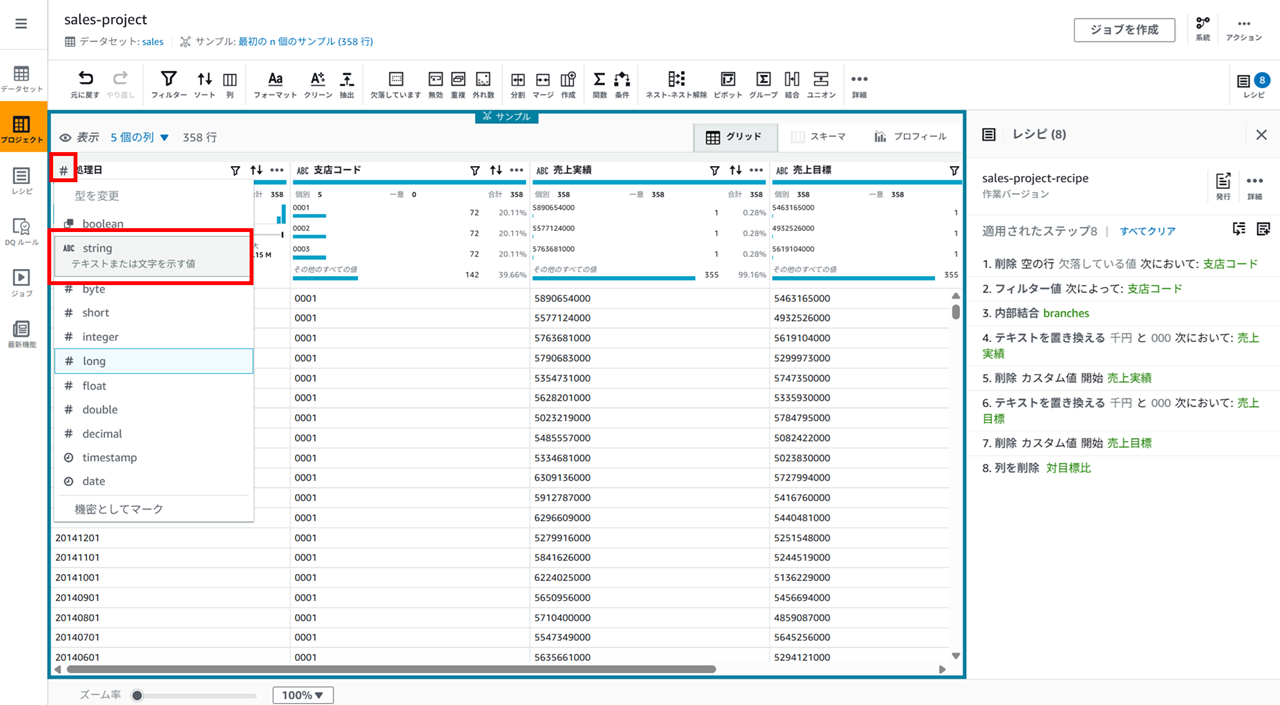Click Publish (発行) recipe icon
Image resolution: width=1280 pixels, height=705 pixels.
pyautogui.click(x=1223, y=185)
